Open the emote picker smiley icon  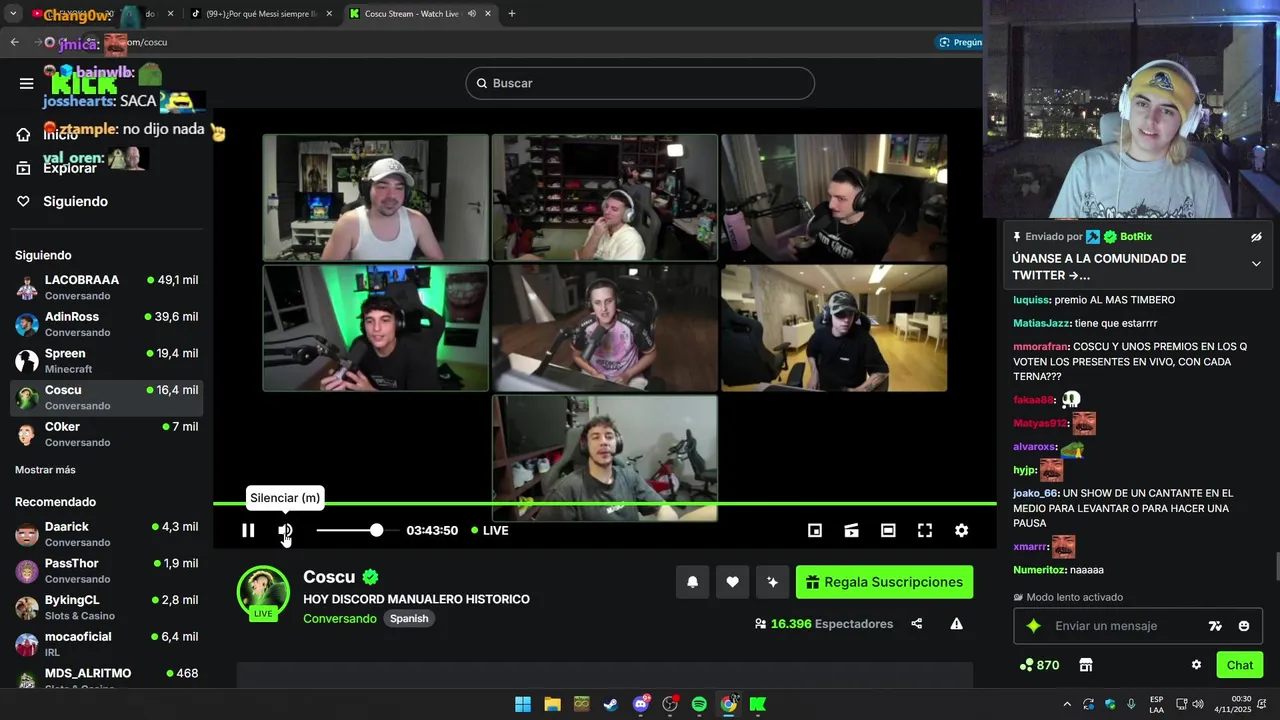point(1244,626)
